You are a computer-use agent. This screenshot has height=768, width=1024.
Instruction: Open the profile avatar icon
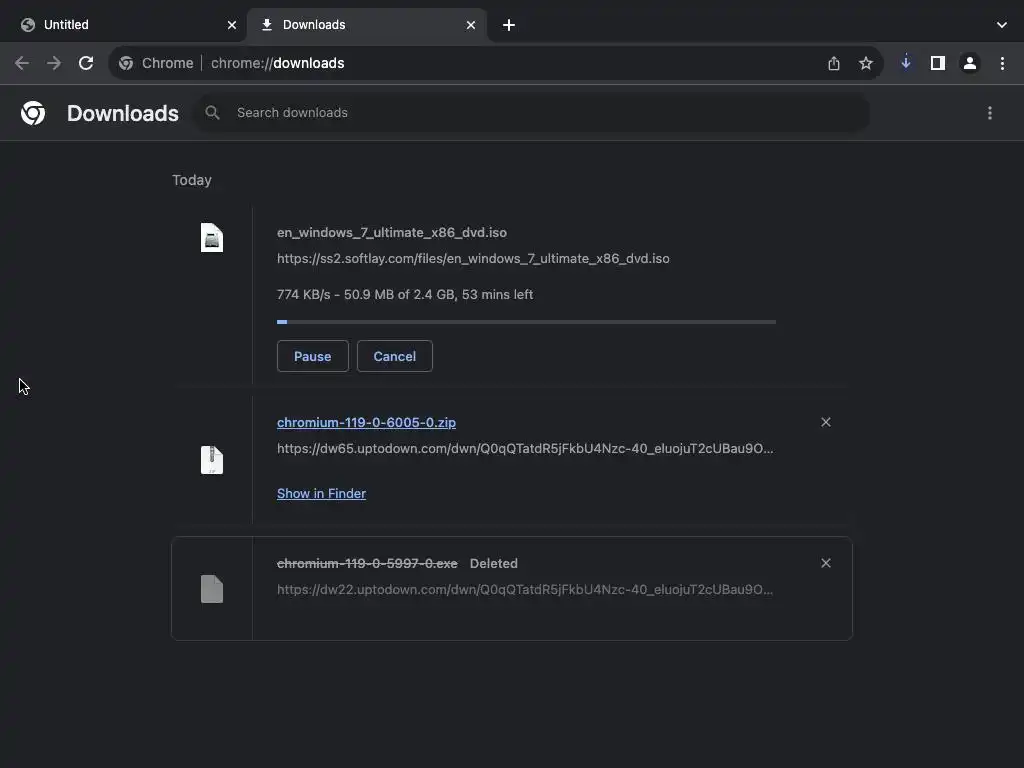pos(970,63)
